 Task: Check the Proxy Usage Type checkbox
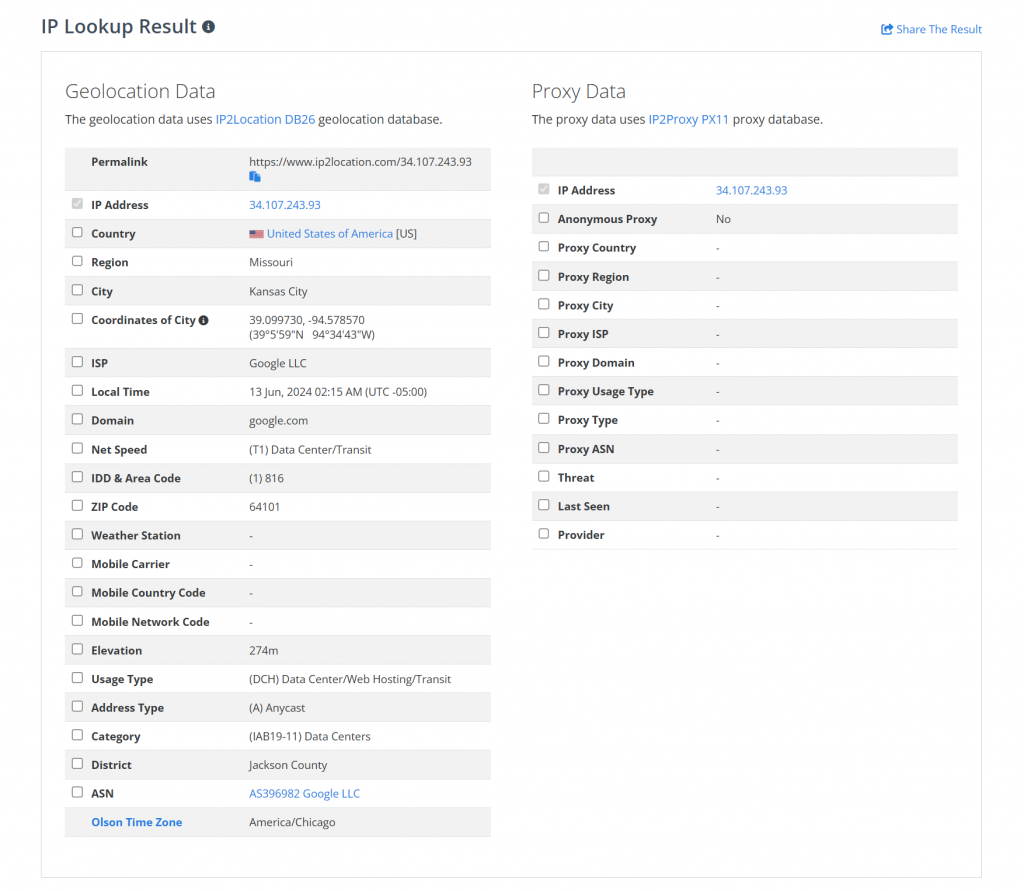point(544,391)
